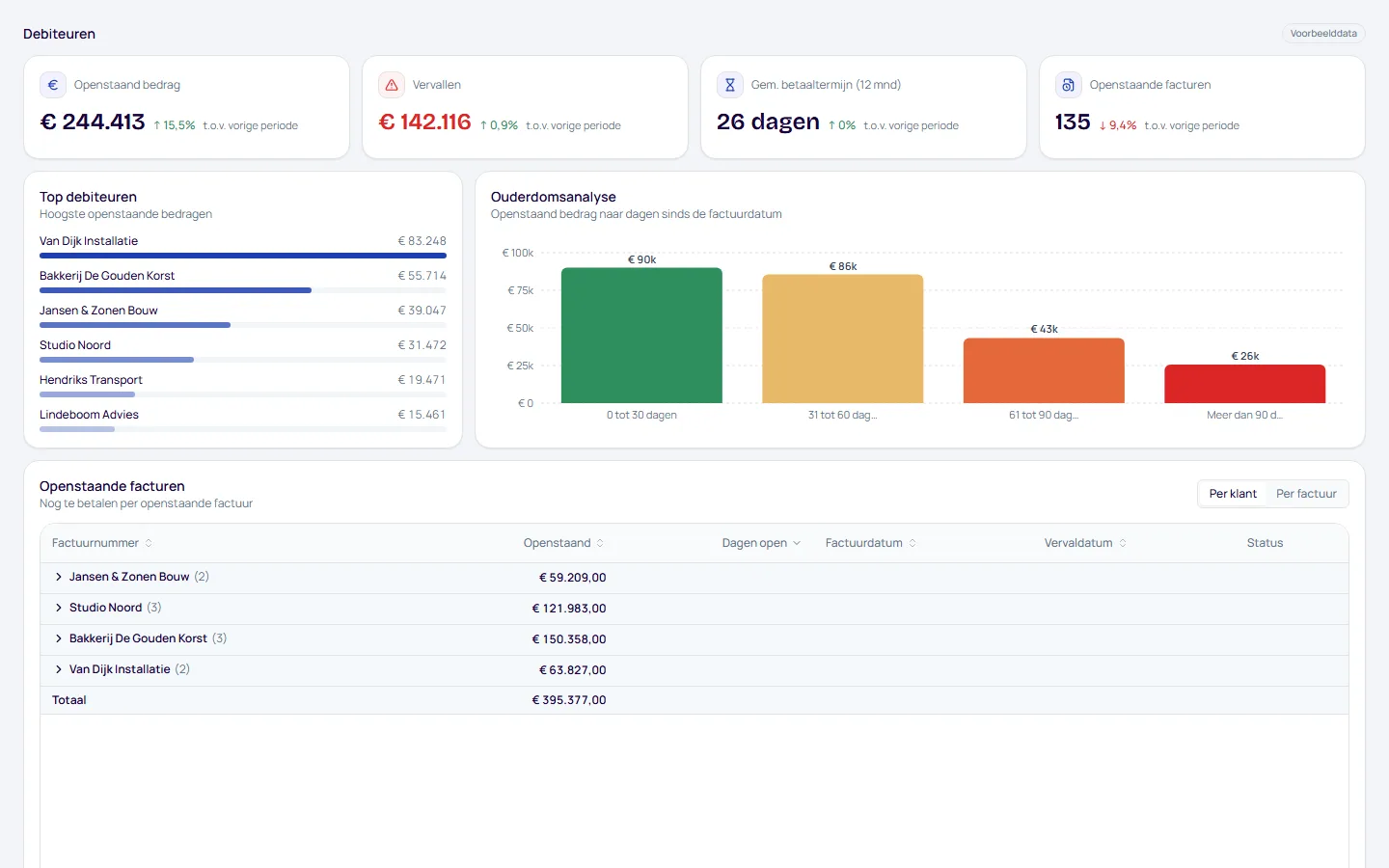Click the invoice icon beside Openstaande facturen card

(x=1068, y=85)
